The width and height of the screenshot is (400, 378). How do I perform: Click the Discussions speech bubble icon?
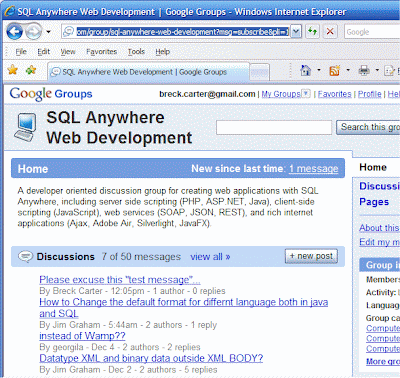pyautogui.click(x=25, y=256)
